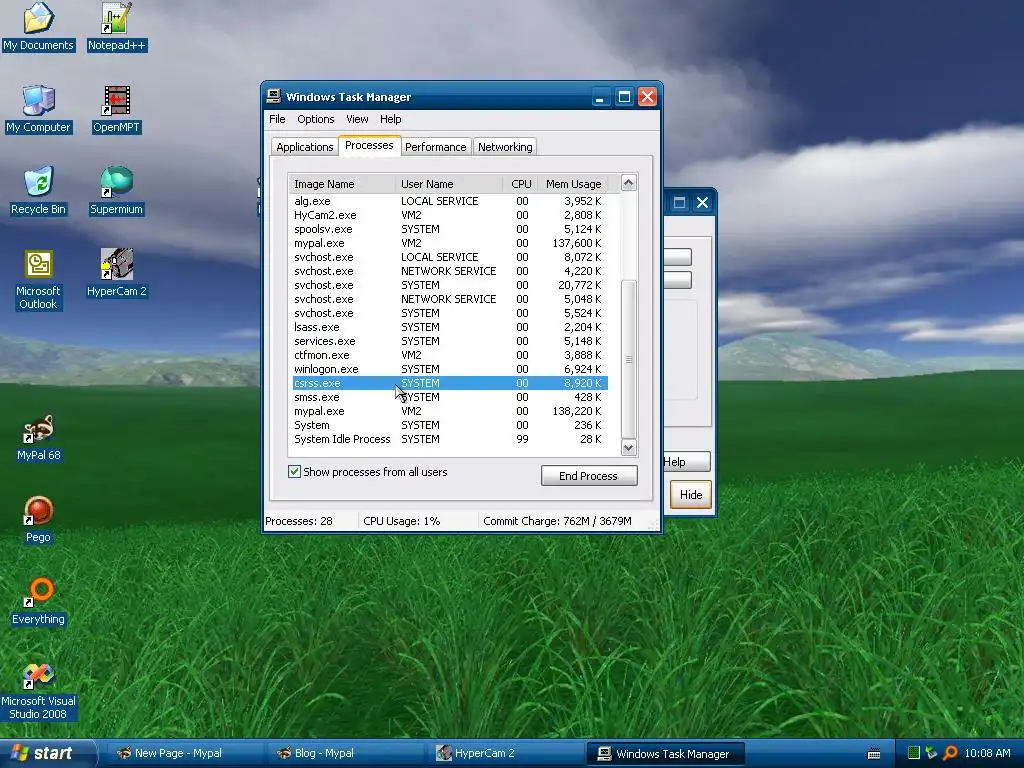Open MyPal 68 desktop shortcut

click(x=38, y=438)
